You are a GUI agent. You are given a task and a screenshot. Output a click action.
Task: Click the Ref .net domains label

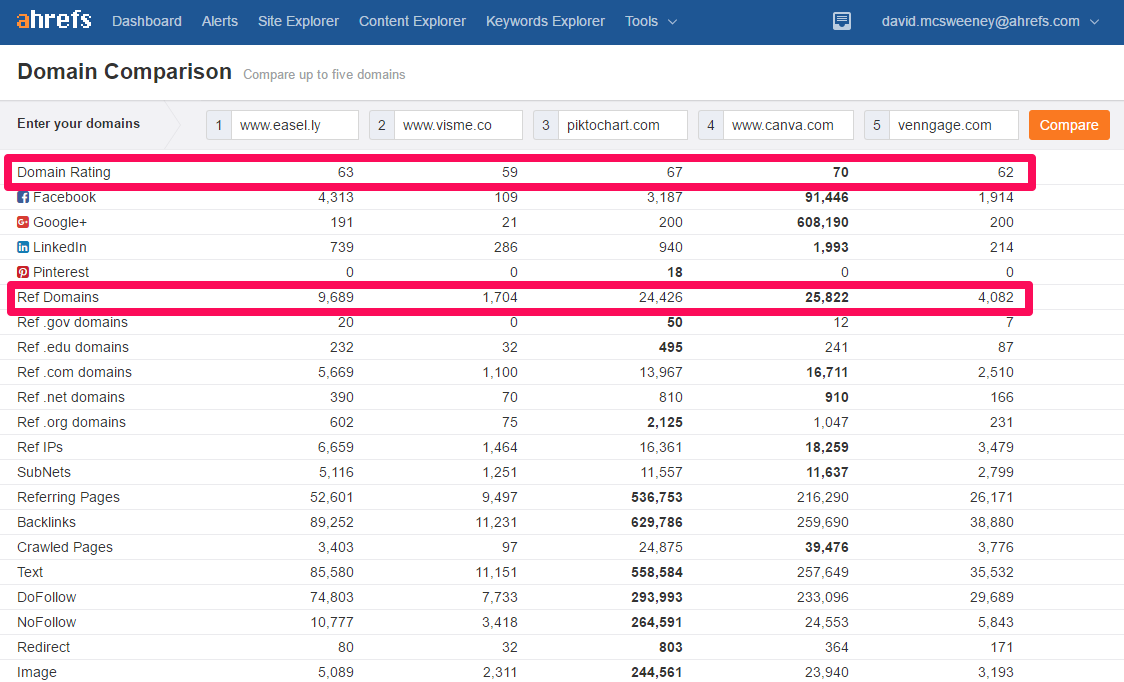71,397
